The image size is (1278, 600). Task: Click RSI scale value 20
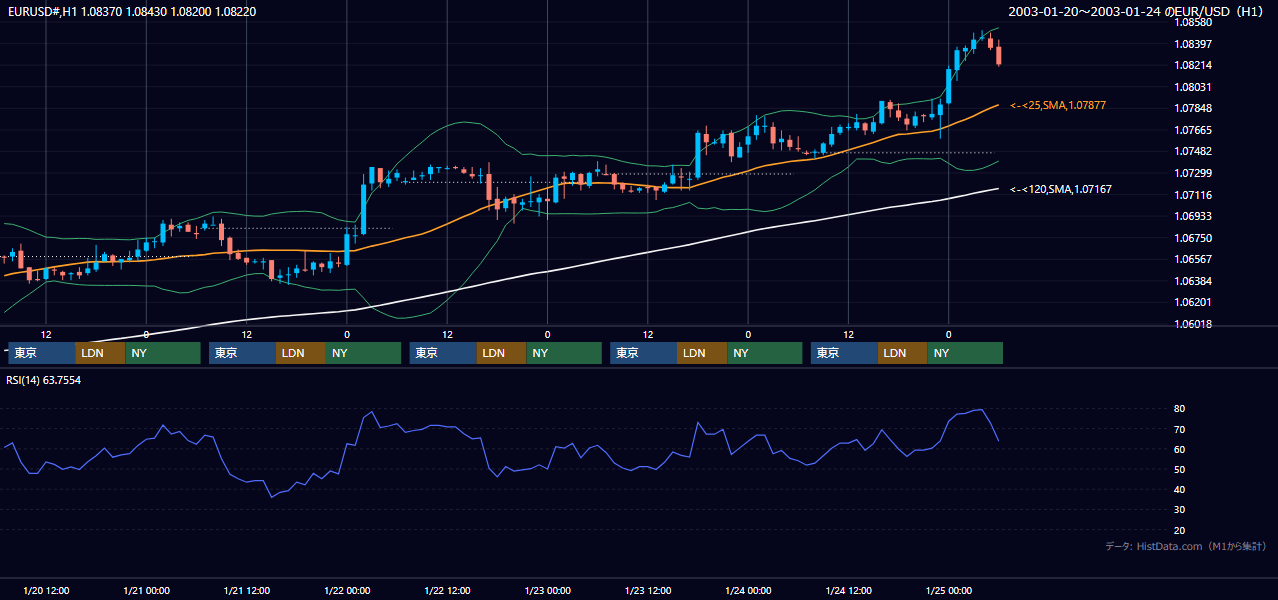pyautogui.click(x=1180, y=530)
